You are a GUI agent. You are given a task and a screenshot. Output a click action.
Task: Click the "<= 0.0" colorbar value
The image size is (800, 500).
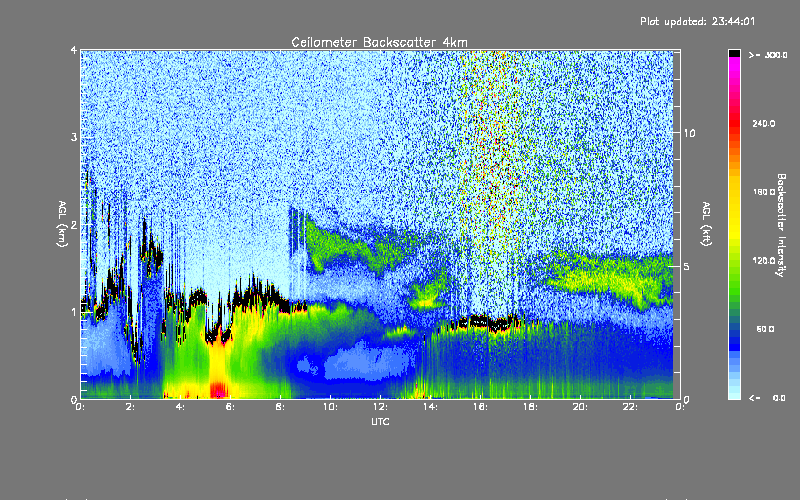767,398
